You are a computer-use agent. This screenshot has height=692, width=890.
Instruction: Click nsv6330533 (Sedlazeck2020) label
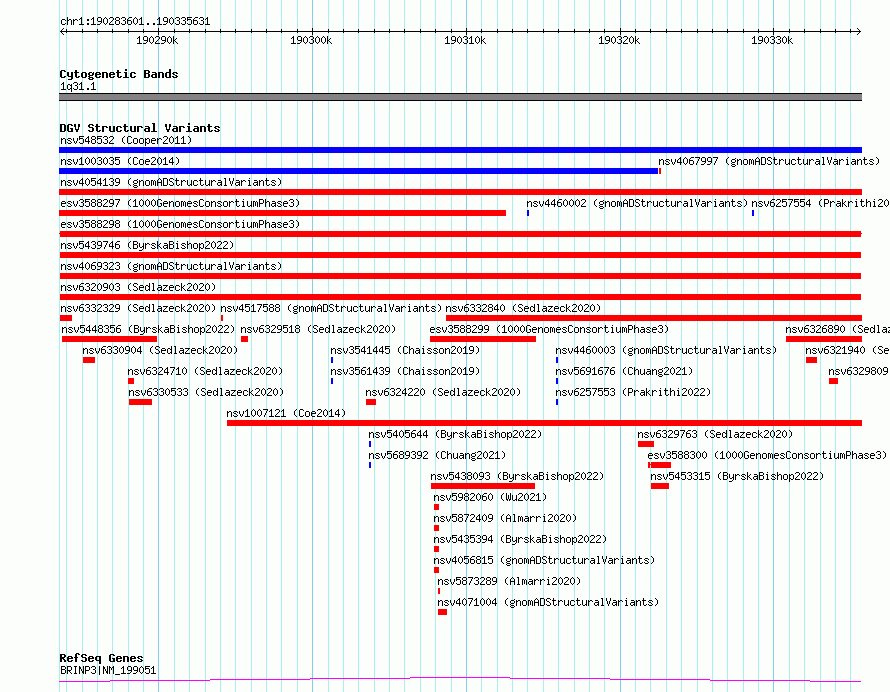click(x=206, y=392)
